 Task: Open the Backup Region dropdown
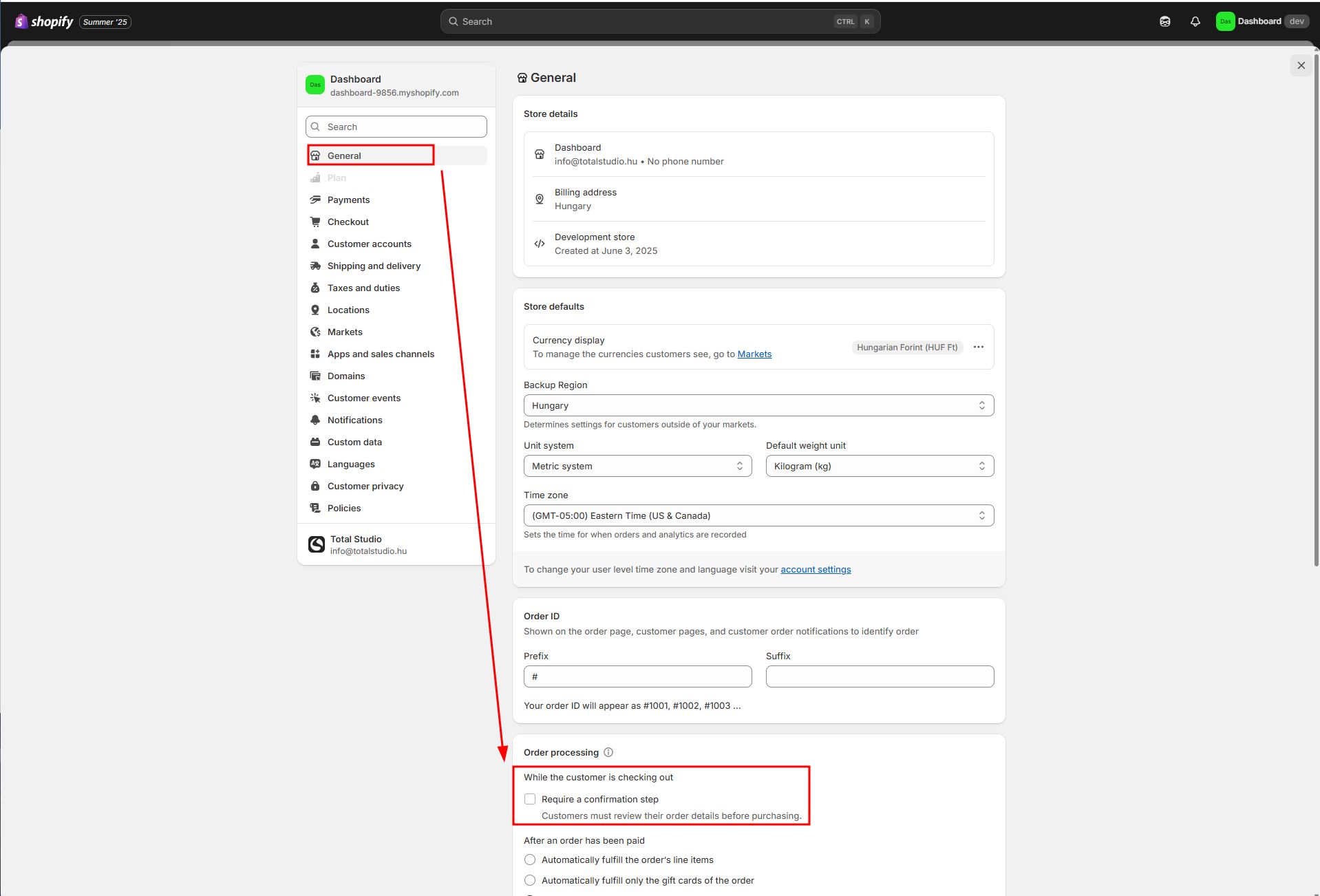[x=758, y=405]
